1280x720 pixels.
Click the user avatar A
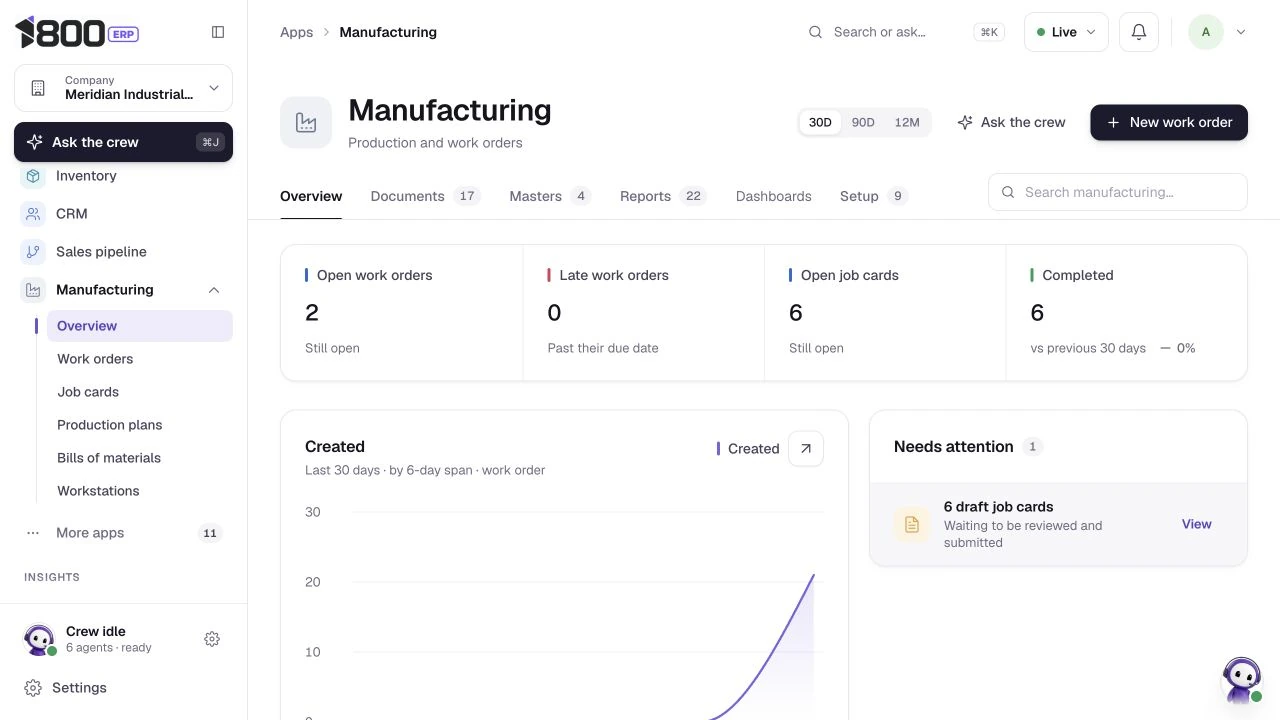coord(1205,32)
